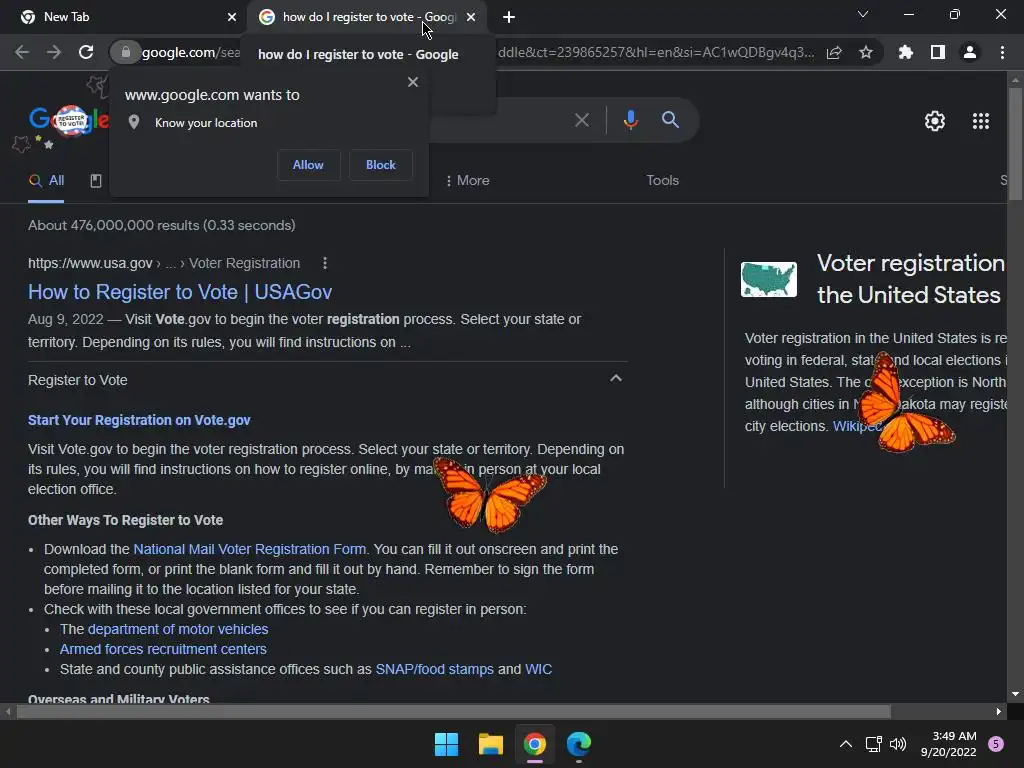Close the register to vote Google tab
This screenshot has width=1024, height=768.
click(x=471, y=17)
